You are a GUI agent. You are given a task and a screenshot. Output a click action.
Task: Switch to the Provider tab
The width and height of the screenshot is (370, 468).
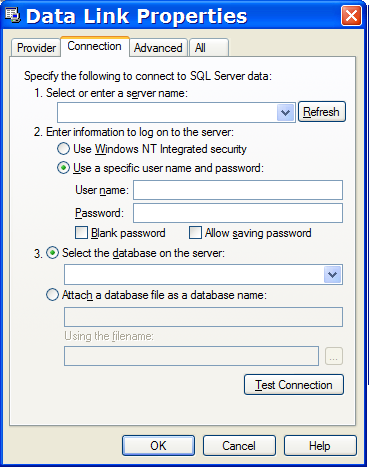[x=36, y=48]
